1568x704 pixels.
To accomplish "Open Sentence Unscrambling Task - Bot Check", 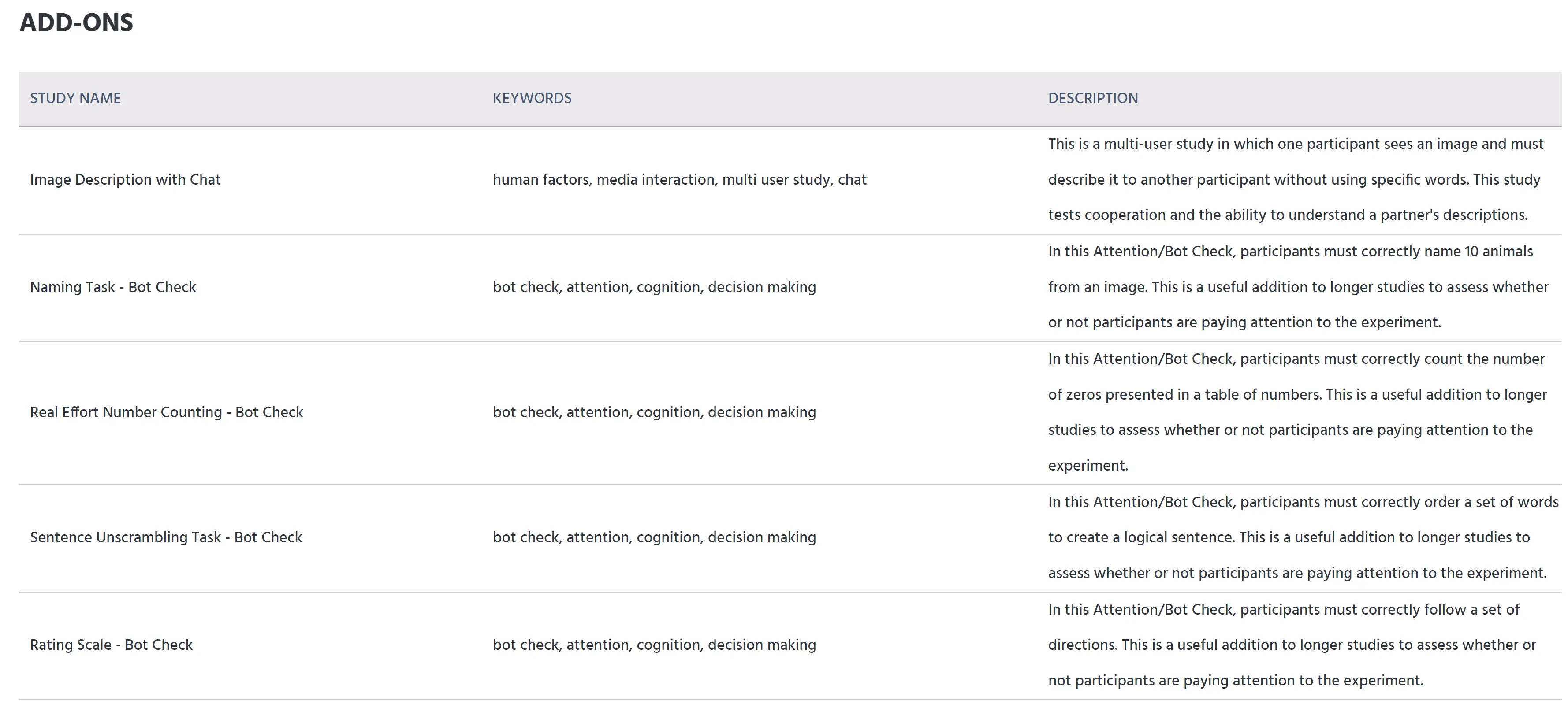I will [x=166, y=537].
